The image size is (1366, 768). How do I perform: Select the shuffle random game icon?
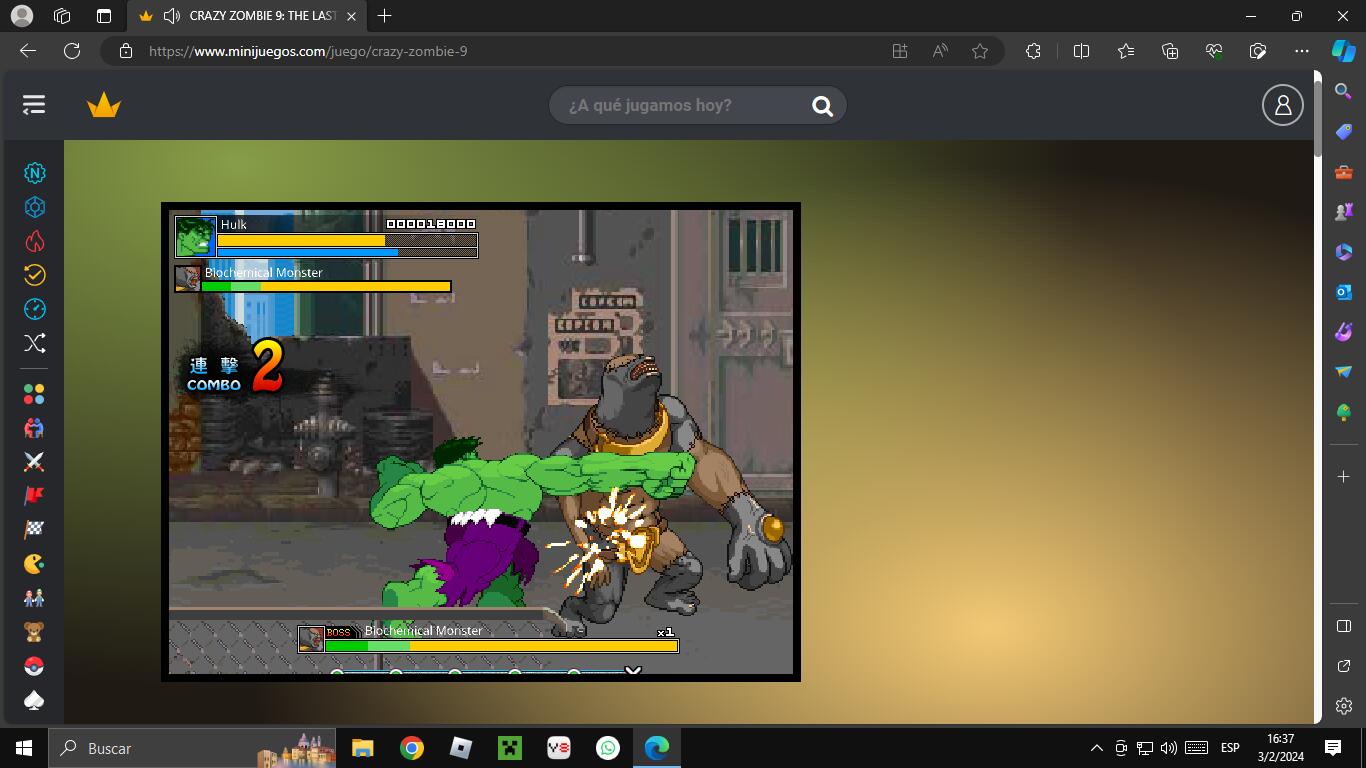(35, 343)
